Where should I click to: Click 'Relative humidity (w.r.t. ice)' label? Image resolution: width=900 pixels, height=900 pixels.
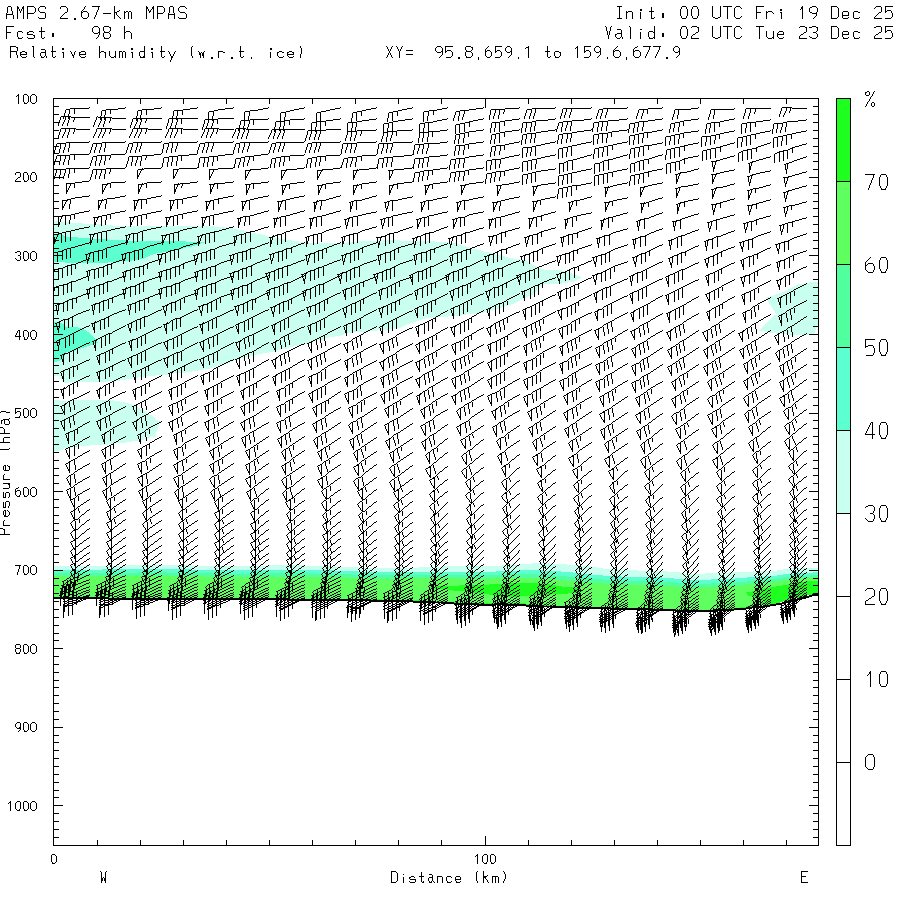pos(156,53)
